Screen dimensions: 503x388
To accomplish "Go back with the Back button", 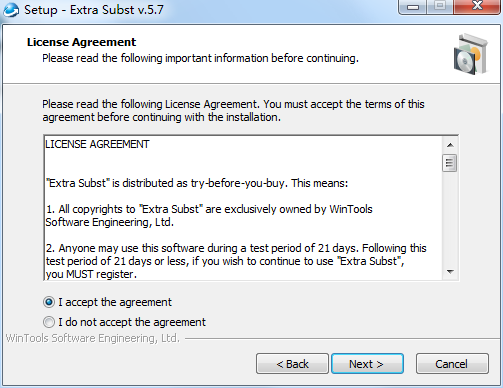I will pos(292,364).
